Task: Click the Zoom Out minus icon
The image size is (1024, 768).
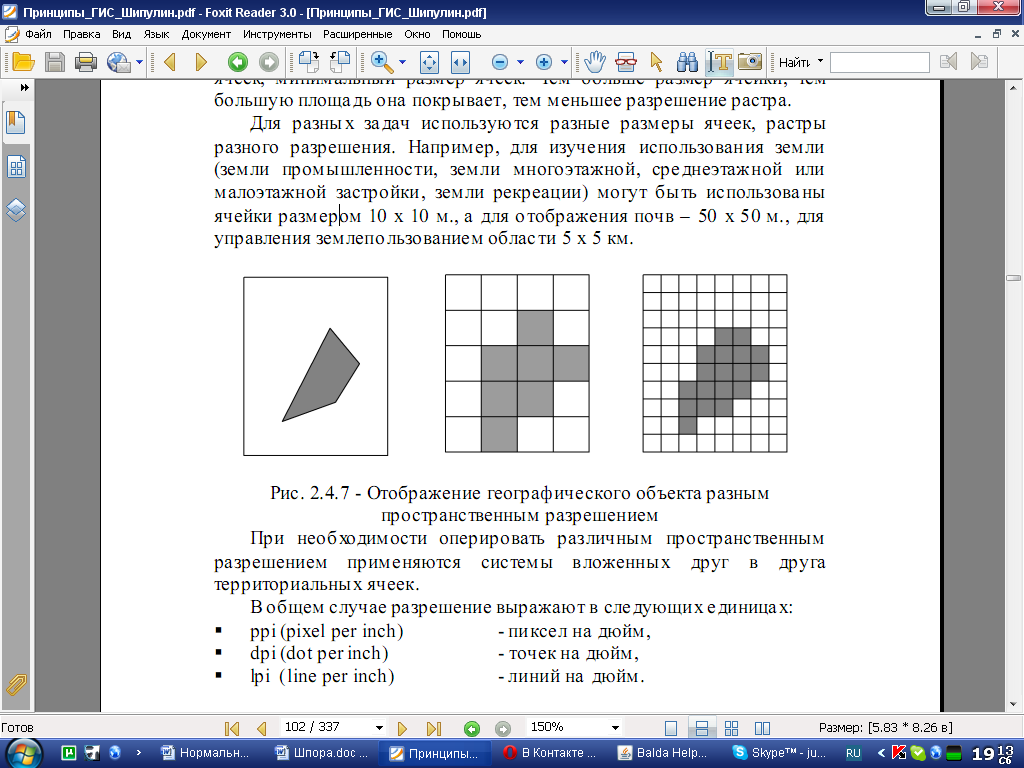Action: tap(500, 63)
